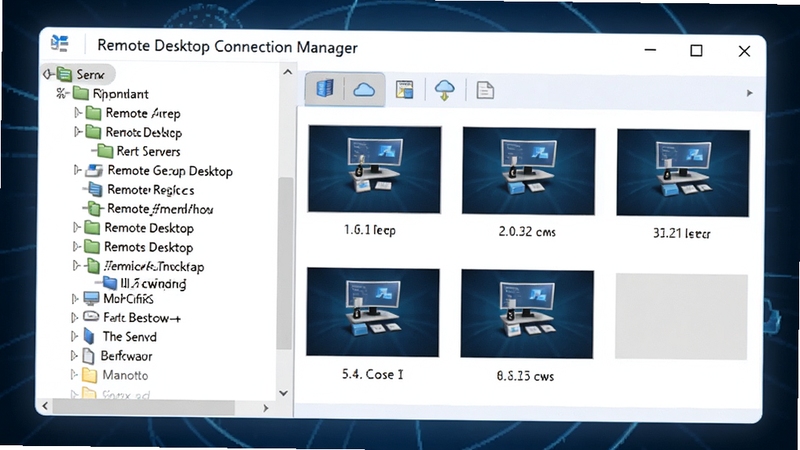
Task: Click the monitor icon beside 'MolrCifikS'
Action: click(91, 298)
